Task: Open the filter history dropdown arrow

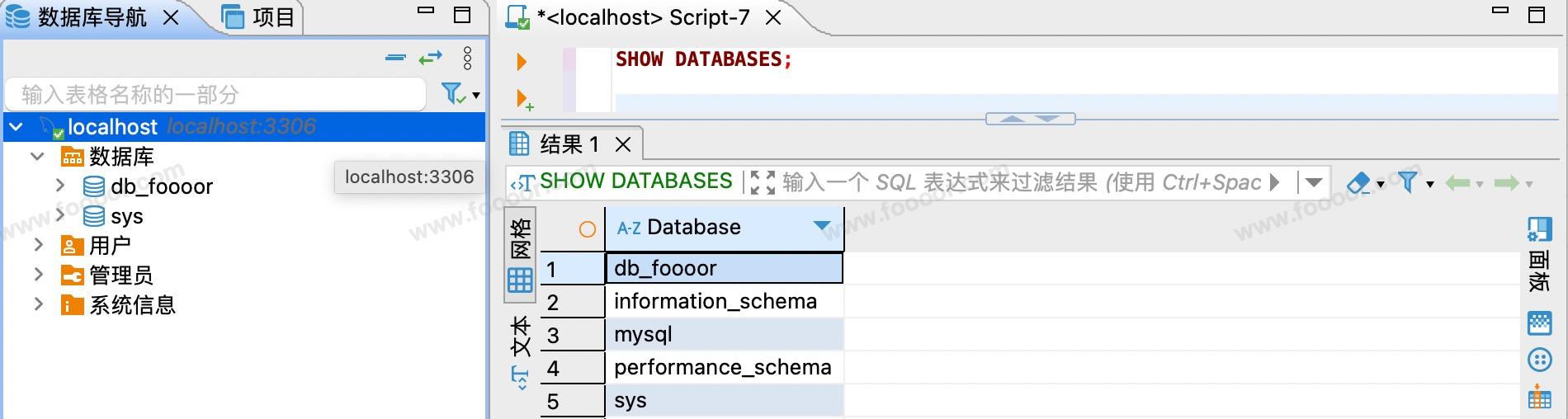Action: 1315,182
